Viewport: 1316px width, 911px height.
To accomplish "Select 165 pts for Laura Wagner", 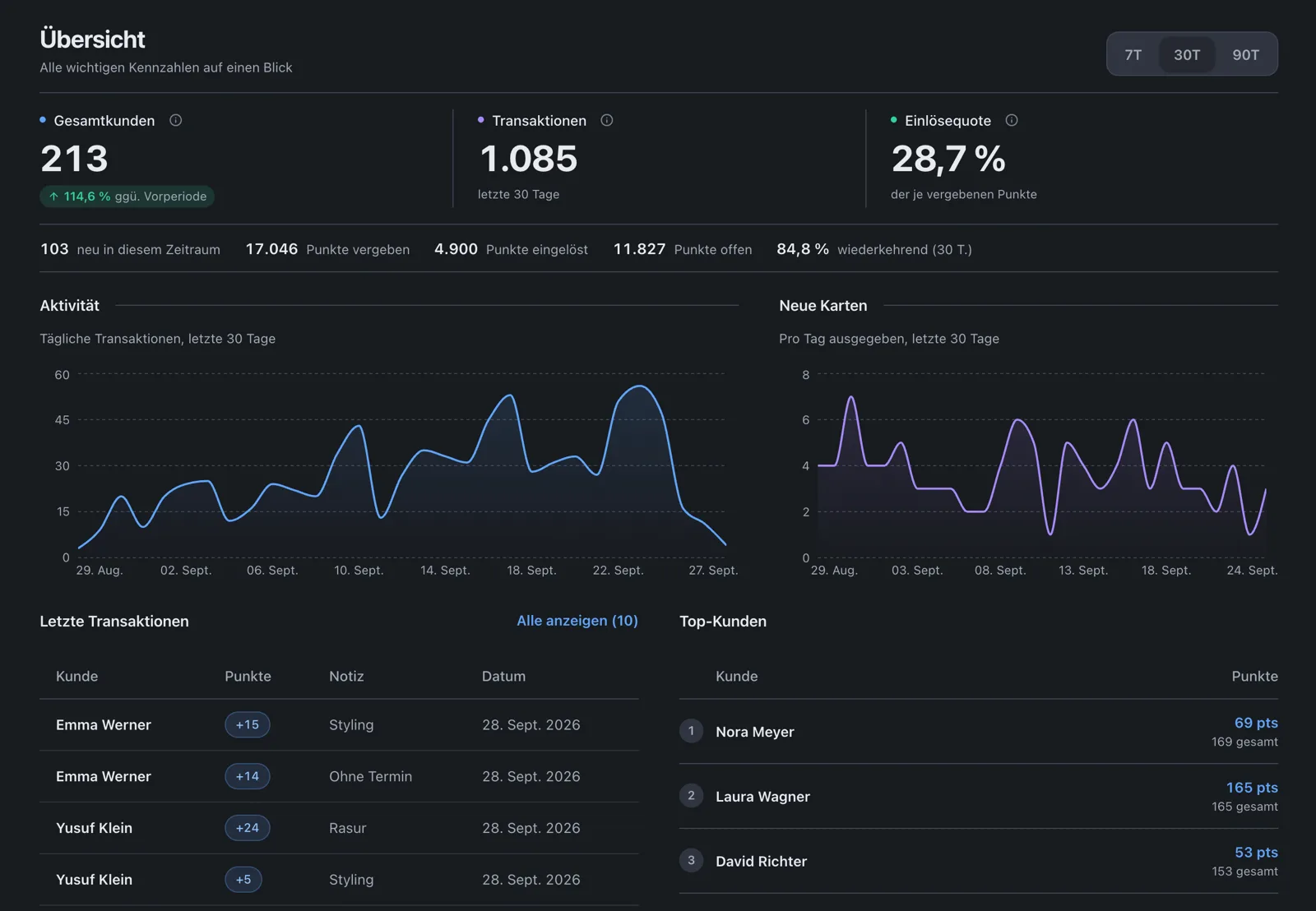I will click(x=1252, y=788).
